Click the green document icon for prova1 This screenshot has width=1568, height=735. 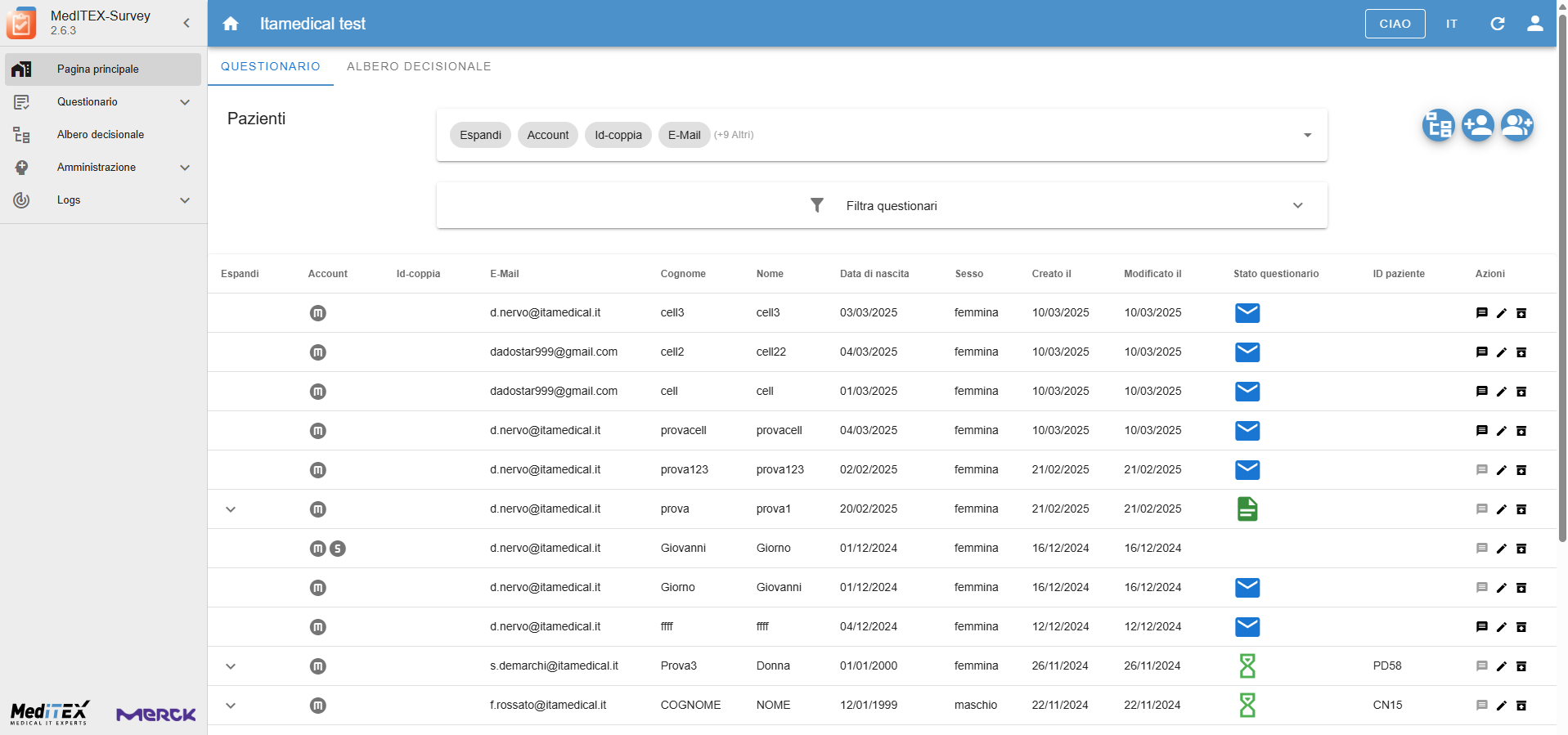coord(1247,509)
